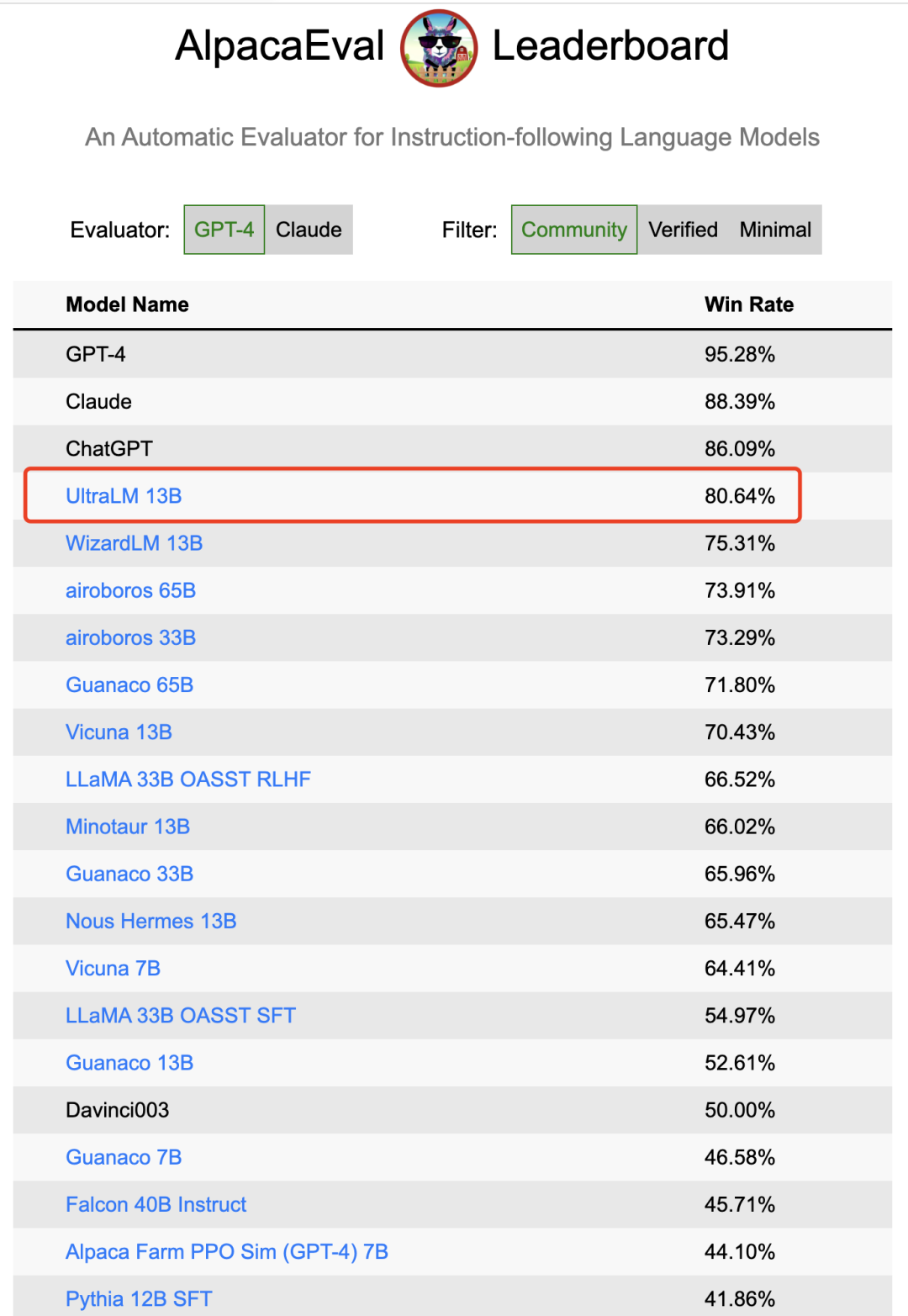
Task: Click the 45.71% win rate value
Action: tap(740, 1205)
